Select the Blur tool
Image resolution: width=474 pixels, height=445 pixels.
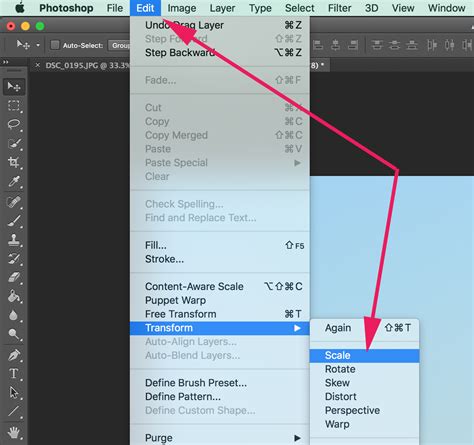pyautogui.click(x=14, y=315)
